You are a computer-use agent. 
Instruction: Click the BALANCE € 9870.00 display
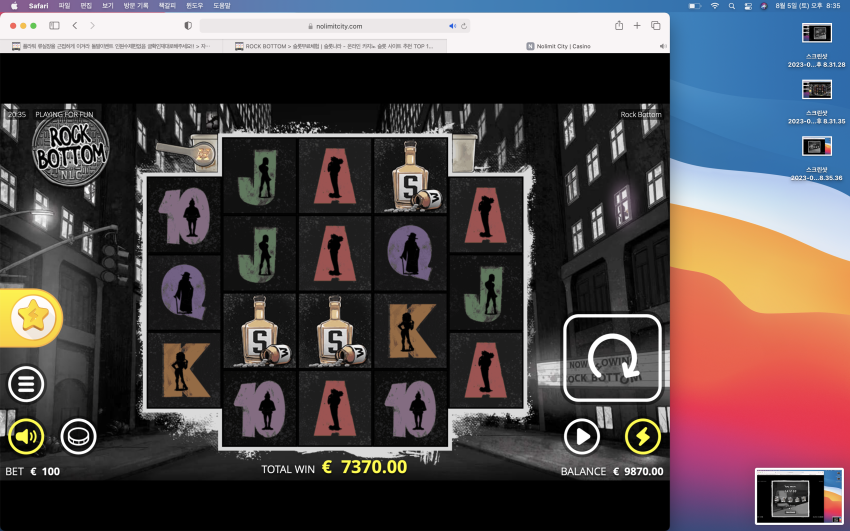[612, 471]
